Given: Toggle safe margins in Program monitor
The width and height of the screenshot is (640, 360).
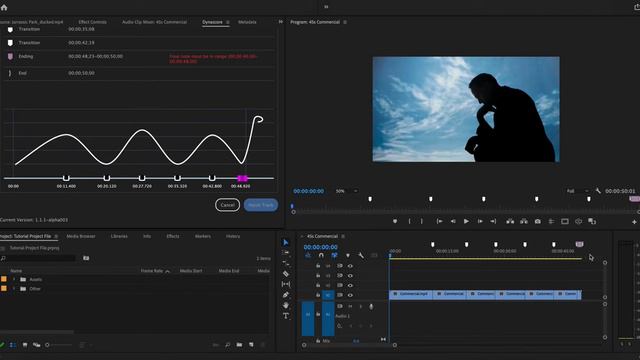Looking at the screenshot, I should click(x=565, y=221).
